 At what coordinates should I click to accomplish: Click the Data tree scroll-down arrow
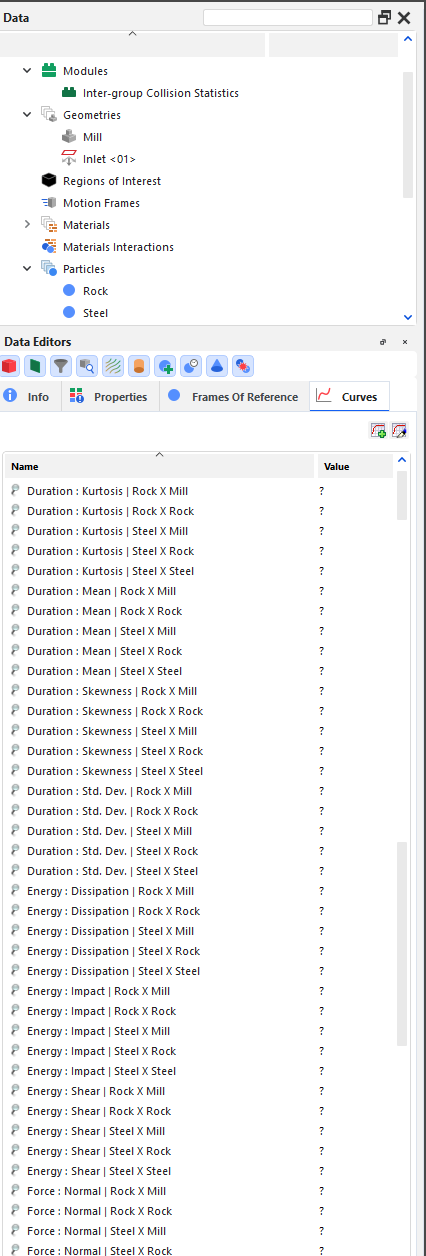pos(407,317)
